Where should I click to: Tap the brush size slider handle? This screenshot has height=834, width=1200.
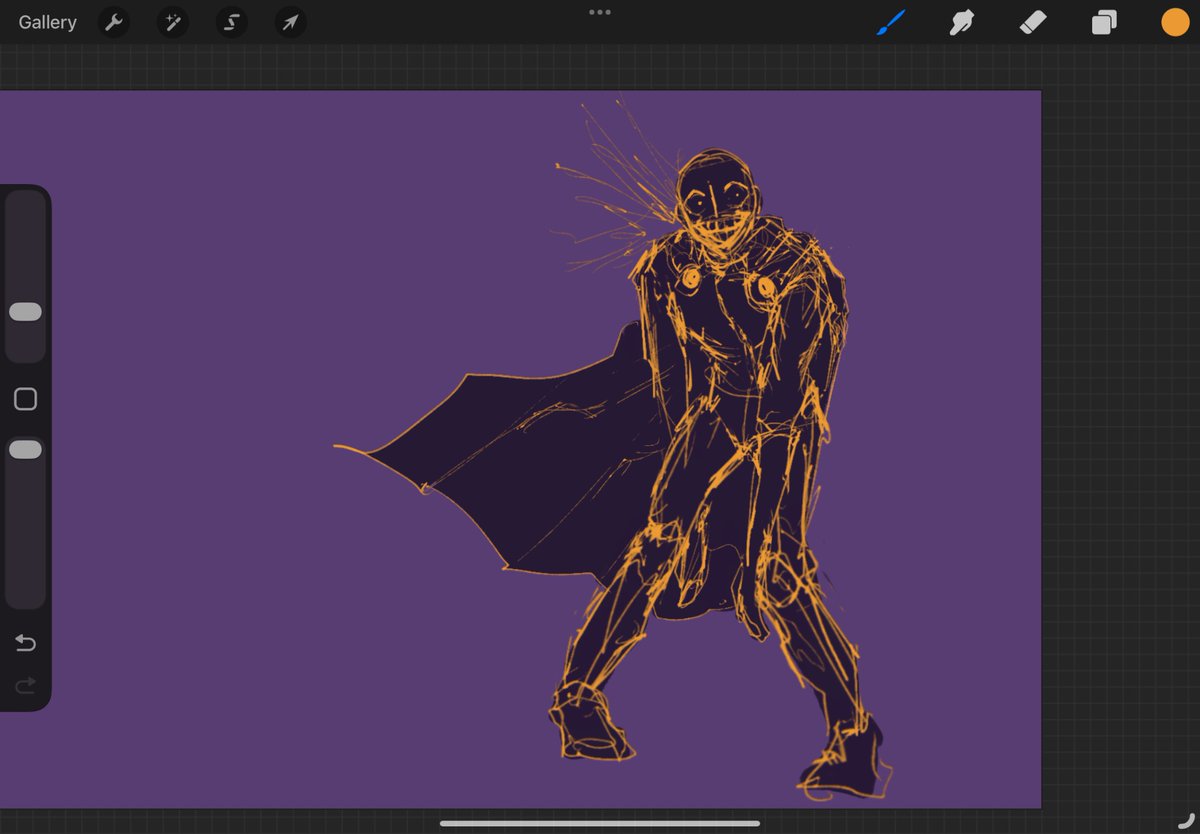click(x=25, y=312)
